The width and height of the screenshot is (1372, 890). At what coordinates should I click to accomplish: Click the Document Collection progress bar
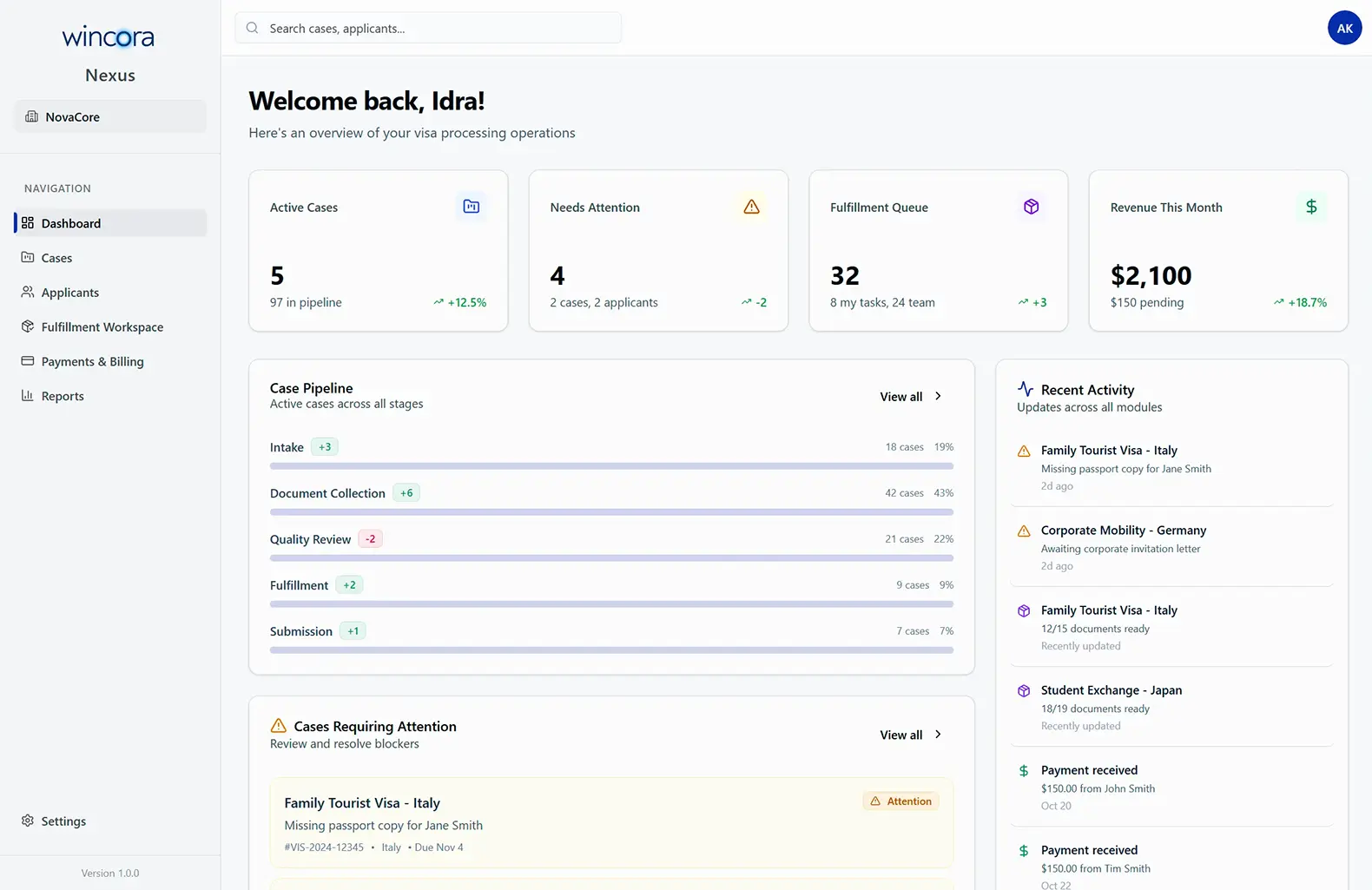point(611,512)
